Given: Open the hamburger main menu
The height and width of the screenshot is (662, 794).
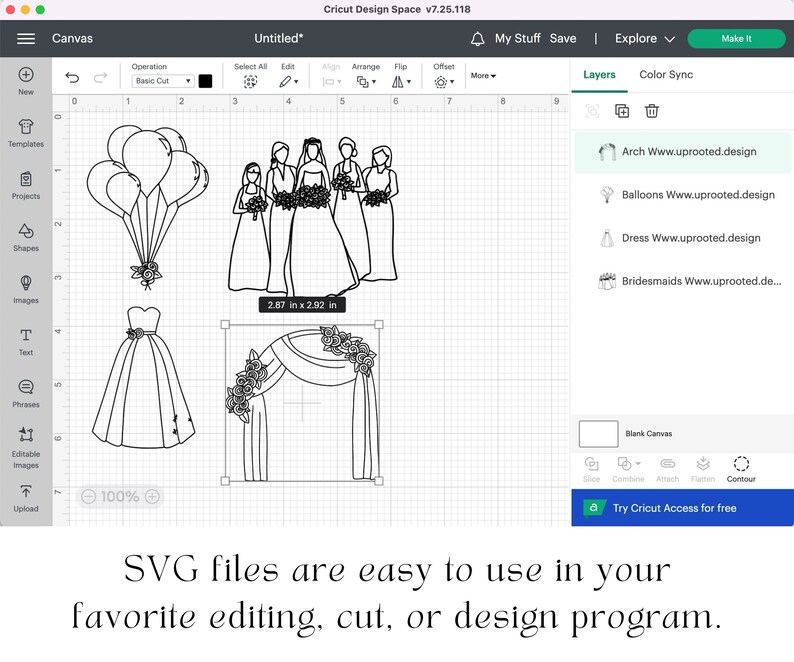Looking at the screenshot, I should pyautogui.click(x=26, y=38).
